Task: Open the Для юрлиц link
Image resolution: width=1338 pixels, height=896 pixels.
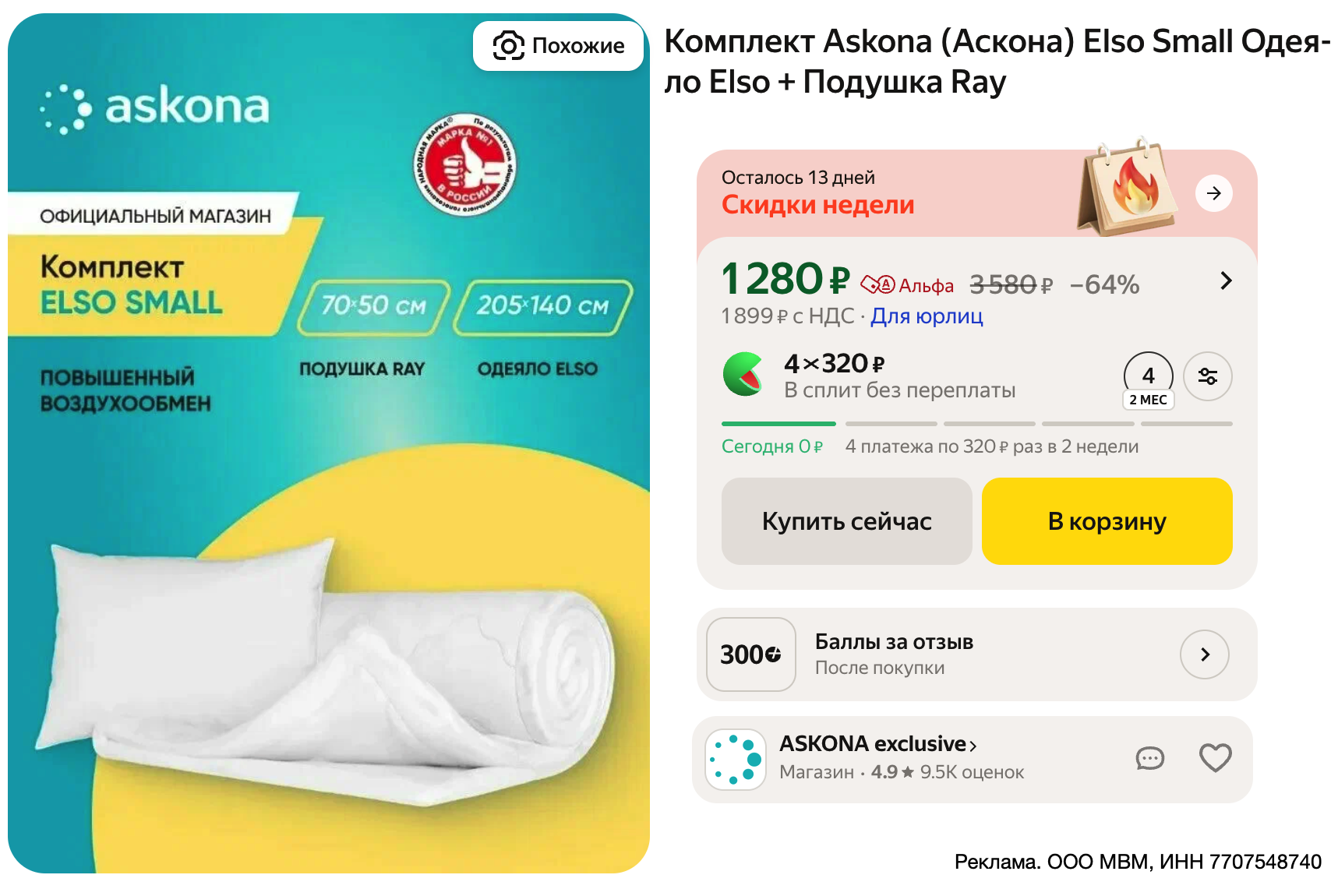Action: pyautogui.click(x=927, y=316)
